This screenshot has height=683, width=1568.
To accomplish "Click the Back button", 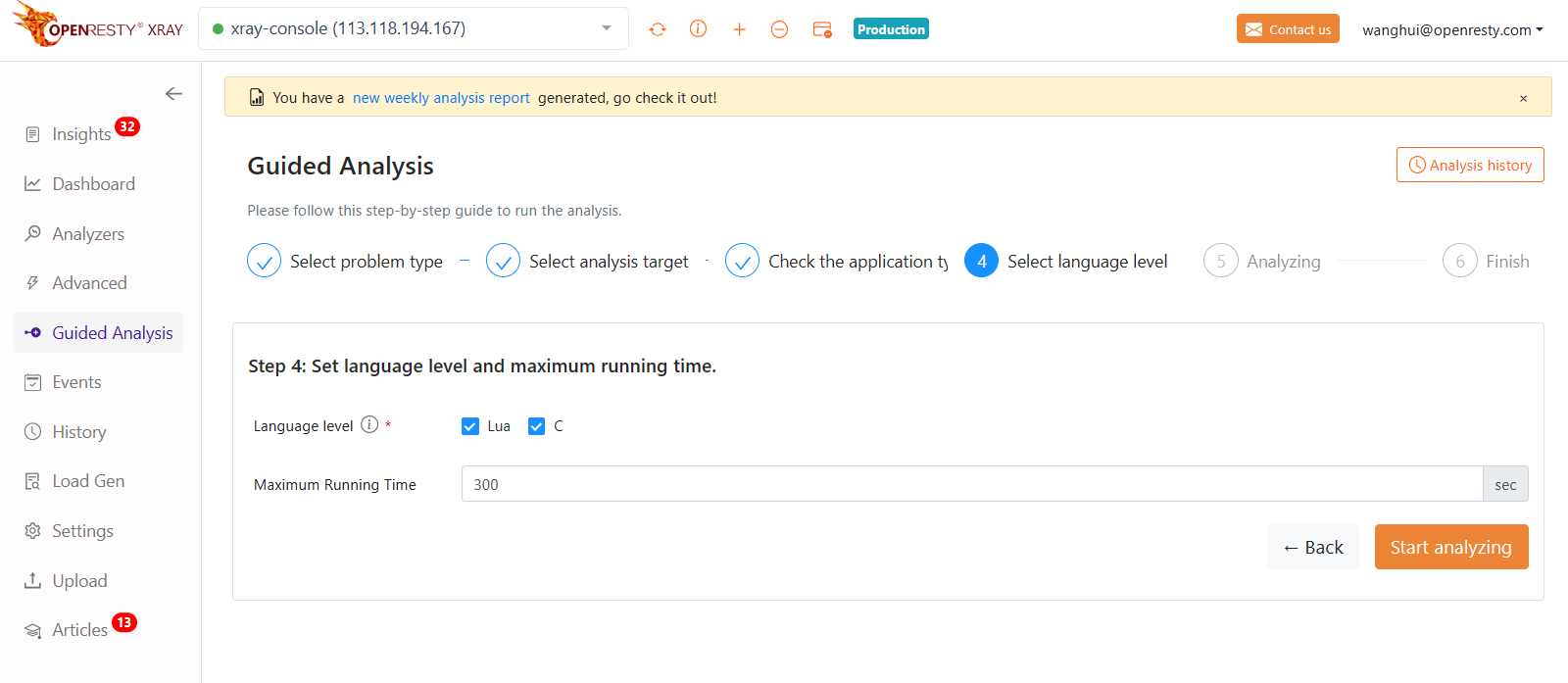I will point(1313,547).
